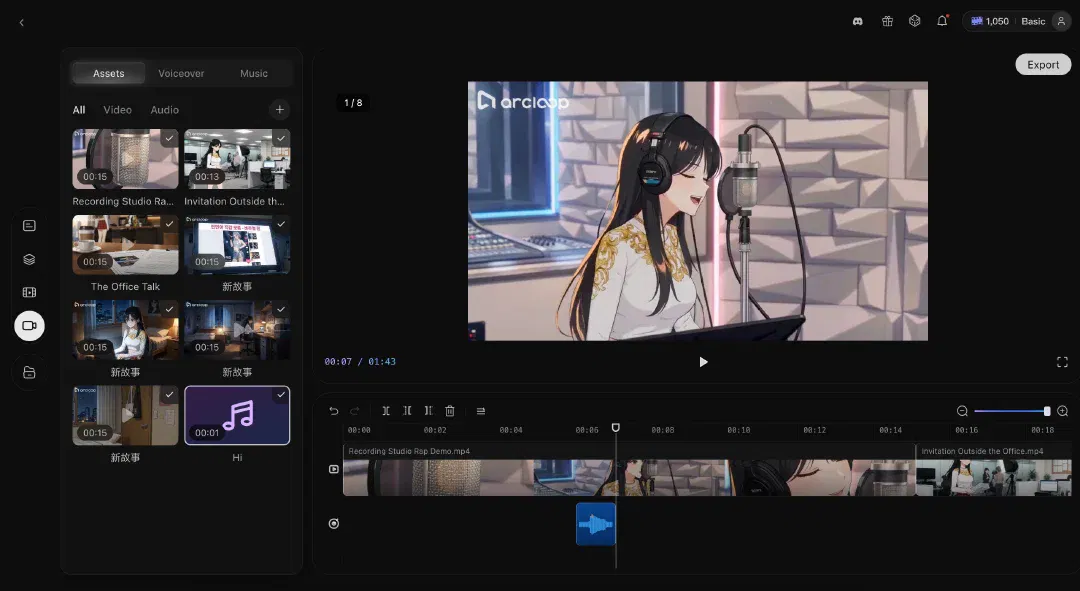Switch to the Assets tab
This screenshot has width=1080, height=591.
[x=109, y=73]
